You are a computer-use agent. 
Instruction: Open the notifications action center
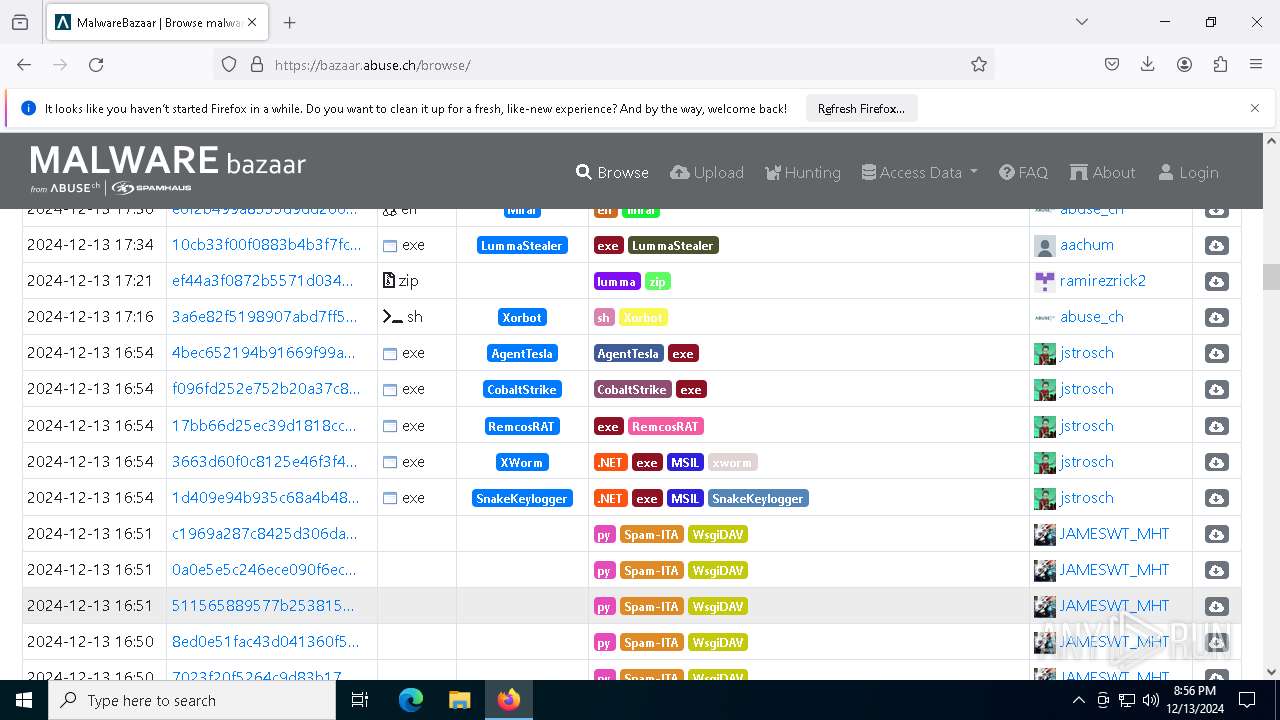1247,700
